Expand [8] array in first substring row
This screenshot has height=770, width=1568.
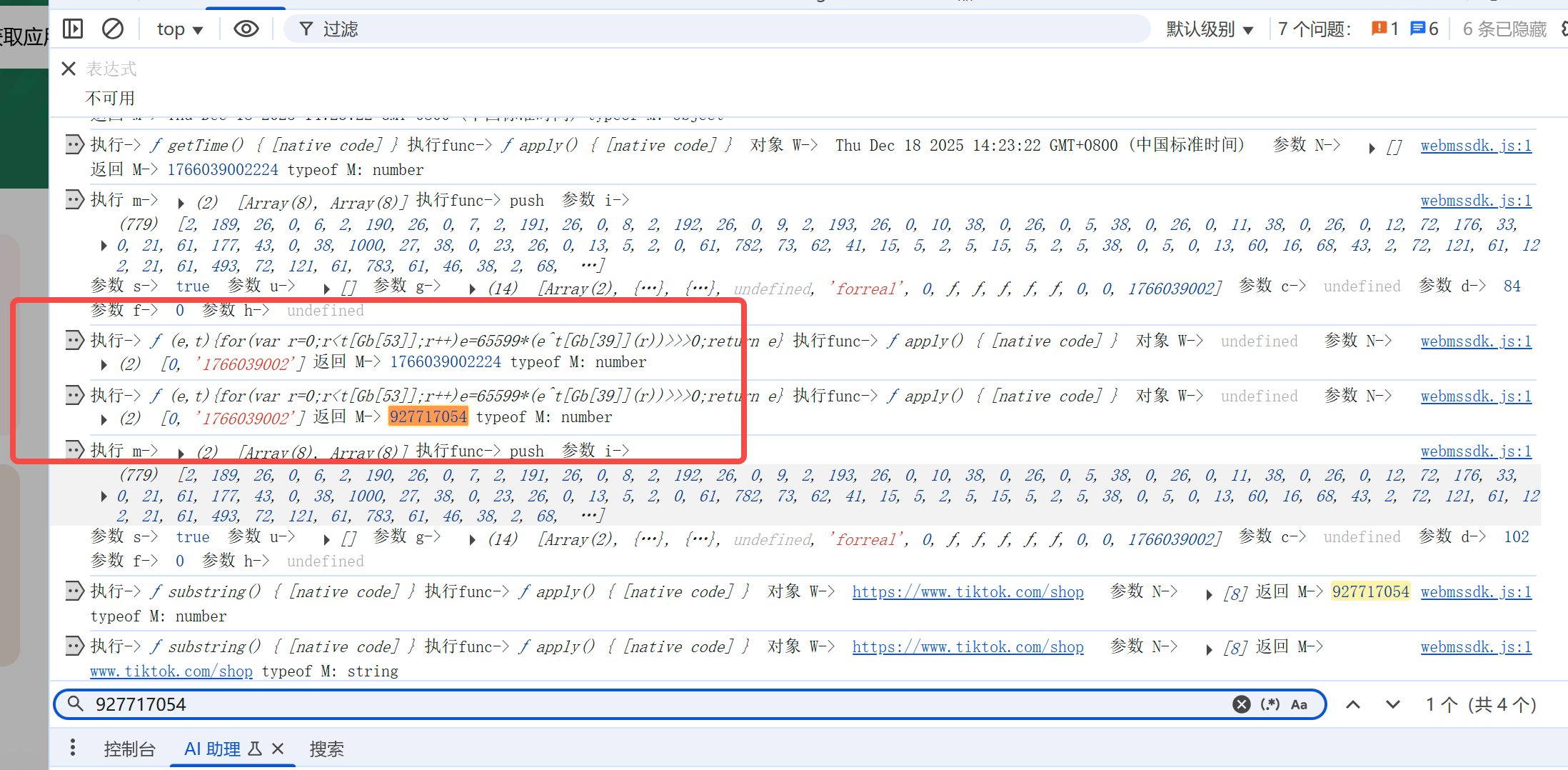1209,594
